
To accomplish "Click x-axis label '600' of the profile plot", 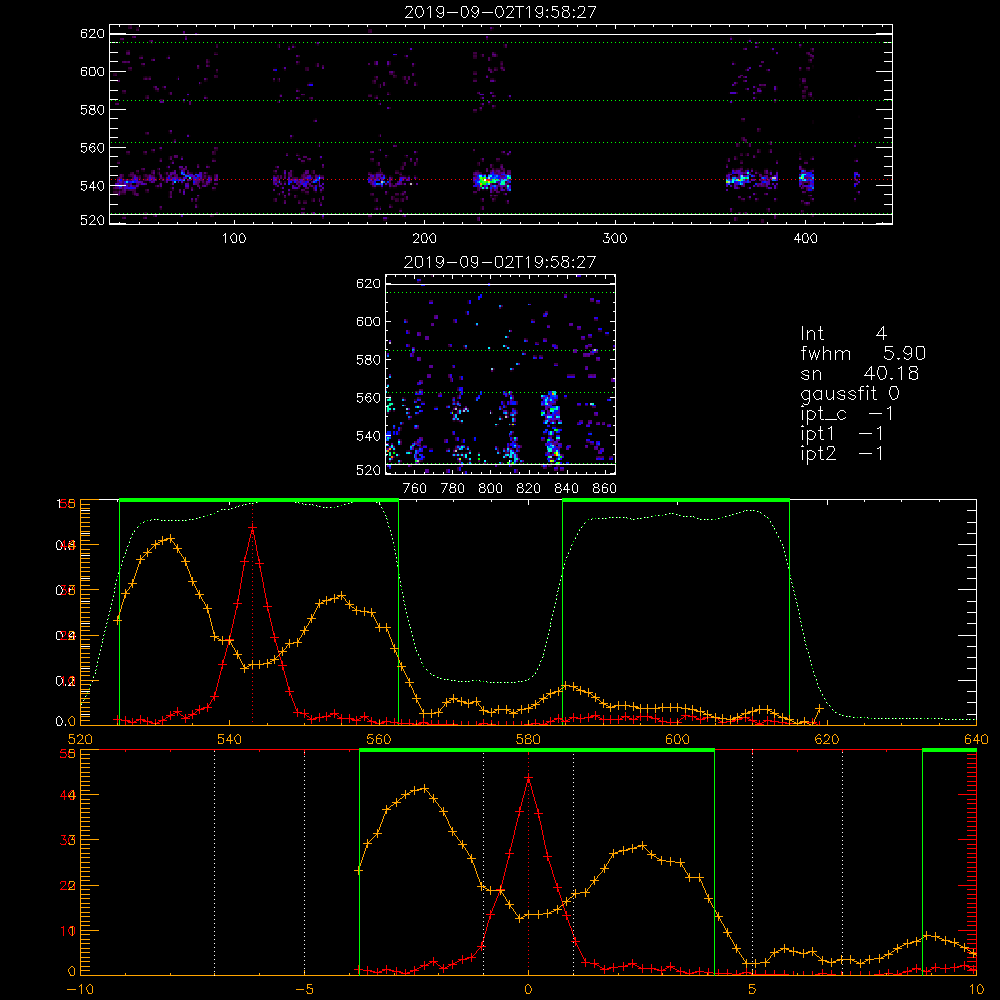I will (x=677, y=739).
